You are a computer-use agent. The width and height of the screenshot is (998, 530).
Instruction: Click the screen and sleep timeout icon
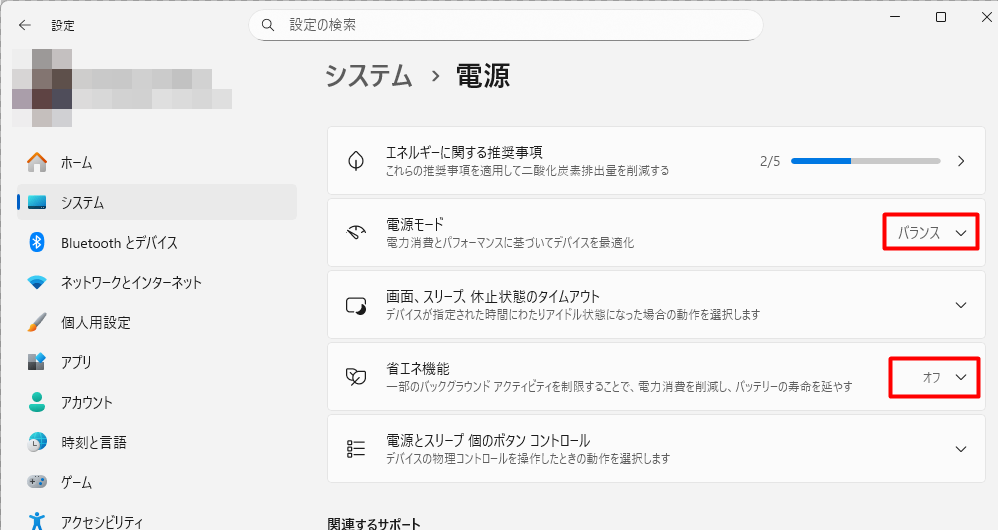point(356,305)
